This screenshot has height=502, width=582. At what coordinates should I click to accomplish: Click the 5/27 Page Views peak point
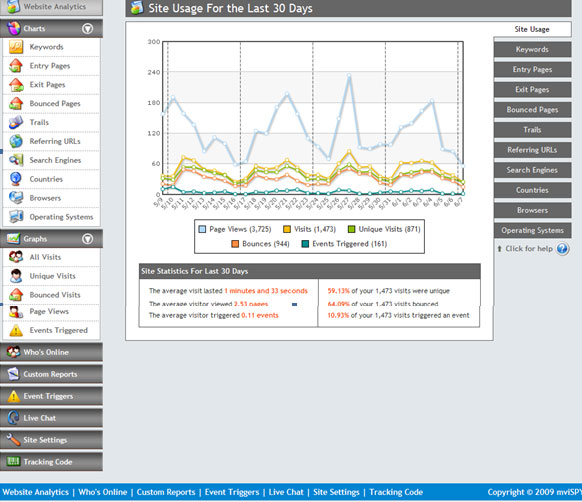[x=349, y=75]
